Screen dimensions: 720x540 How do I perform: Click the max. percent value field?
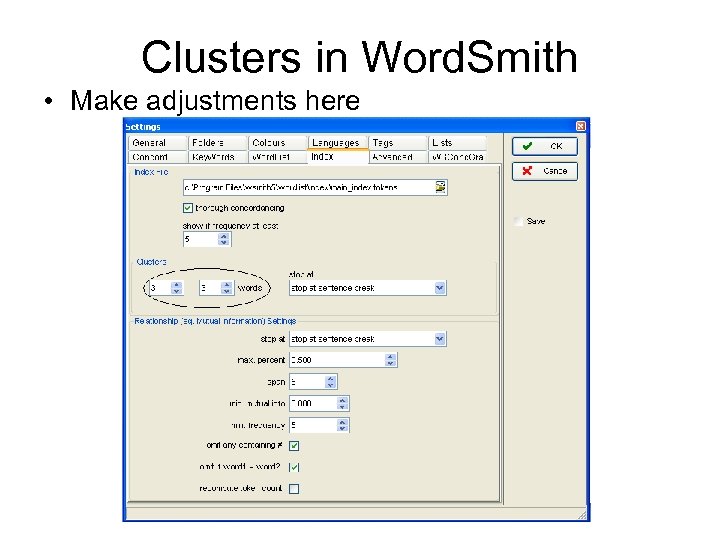pos(337,360)
